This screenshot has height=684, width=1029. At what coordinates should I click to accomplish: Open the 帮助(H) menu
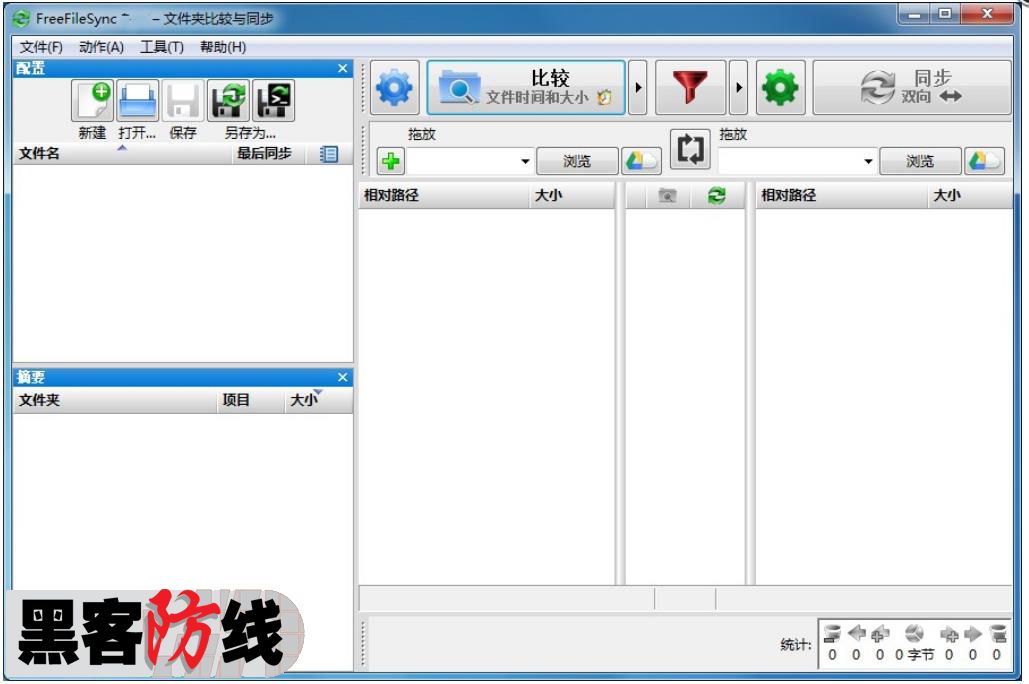click(x=223, y=47)
